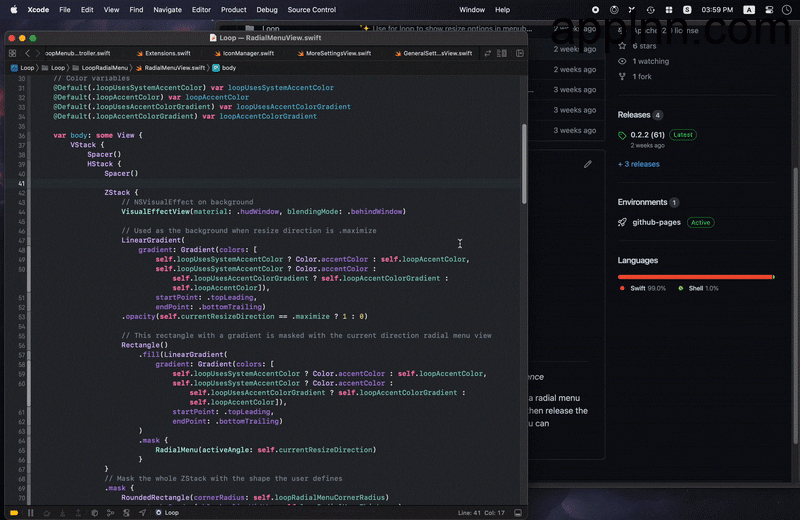The image size is (800, 520).
Task: Switch to the IconManager.swift tab
Action: tap(244, 53)
